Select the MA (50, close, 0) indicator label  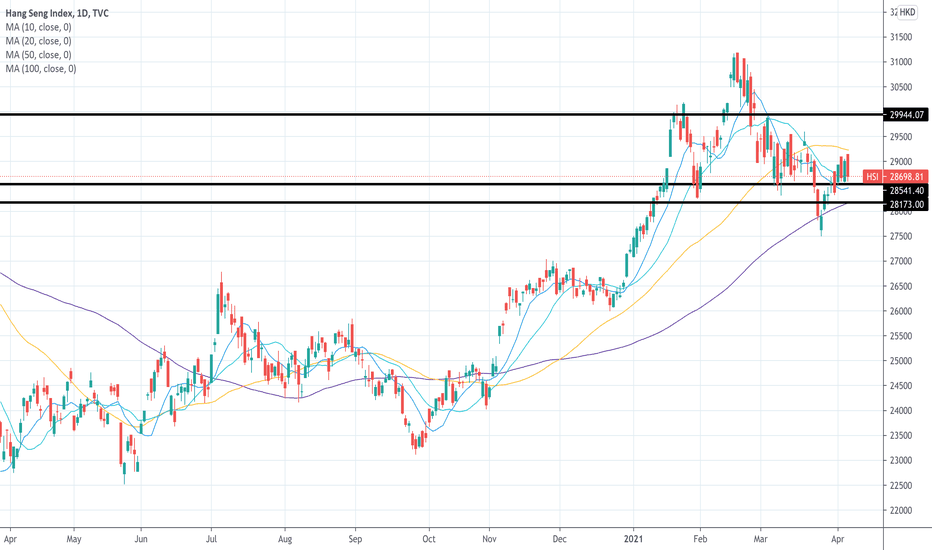tap(39, 55)
